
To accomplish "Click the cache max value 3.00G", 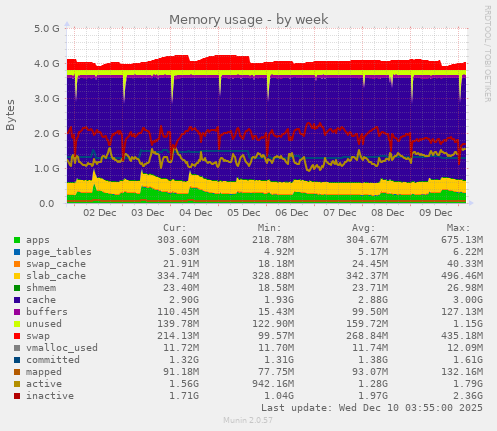I will click(x=468, y=300).
